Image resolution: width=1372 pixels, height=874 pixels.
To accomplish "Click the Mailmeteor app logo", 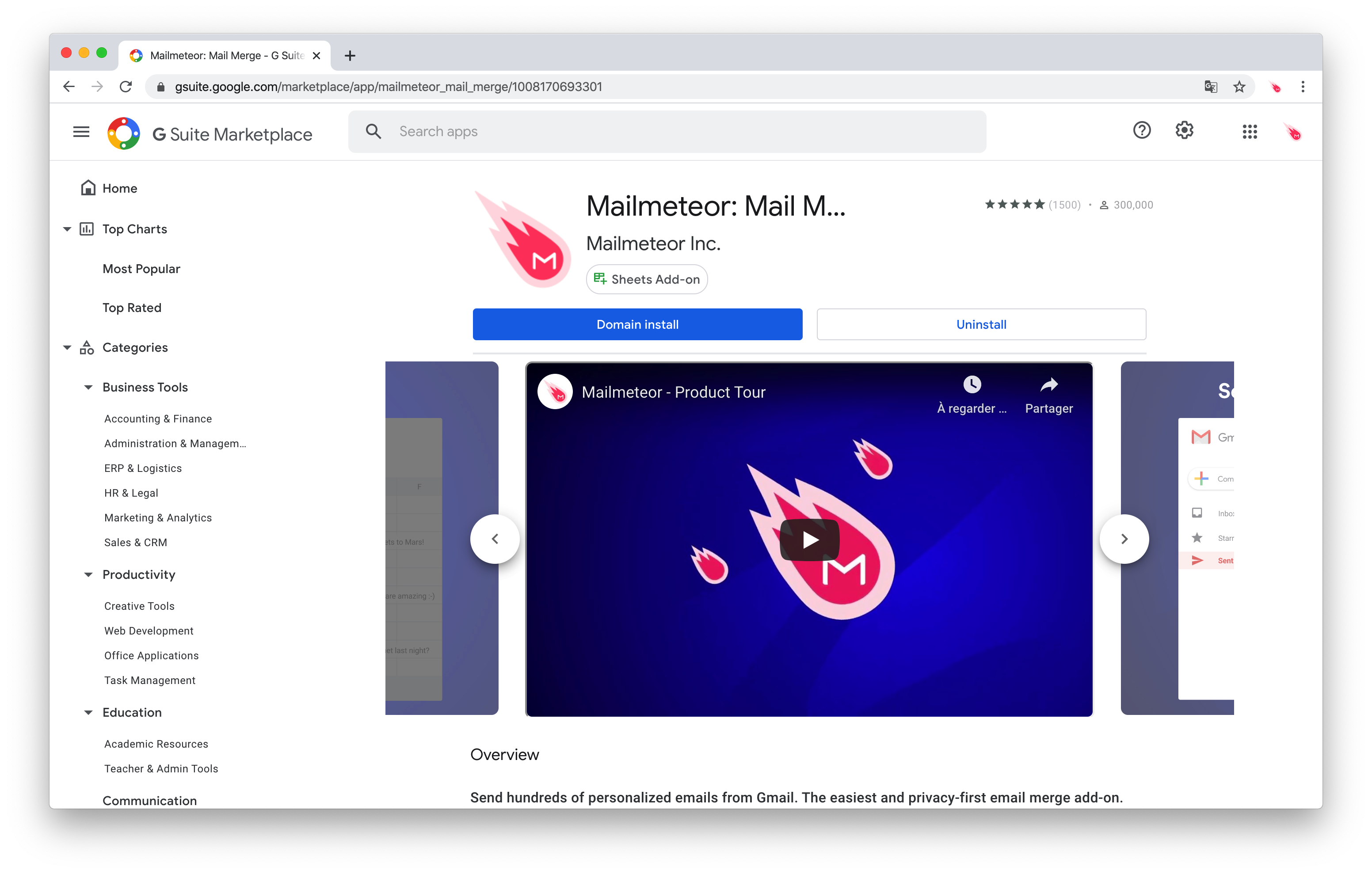I will point(522,239).
